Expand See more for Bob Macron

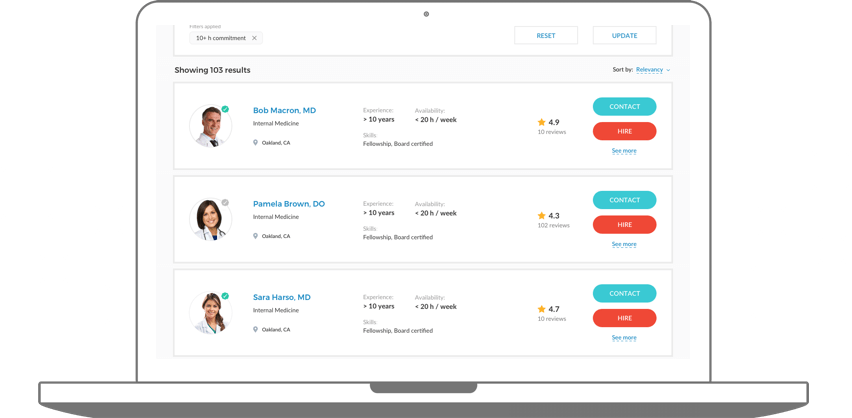624,151
